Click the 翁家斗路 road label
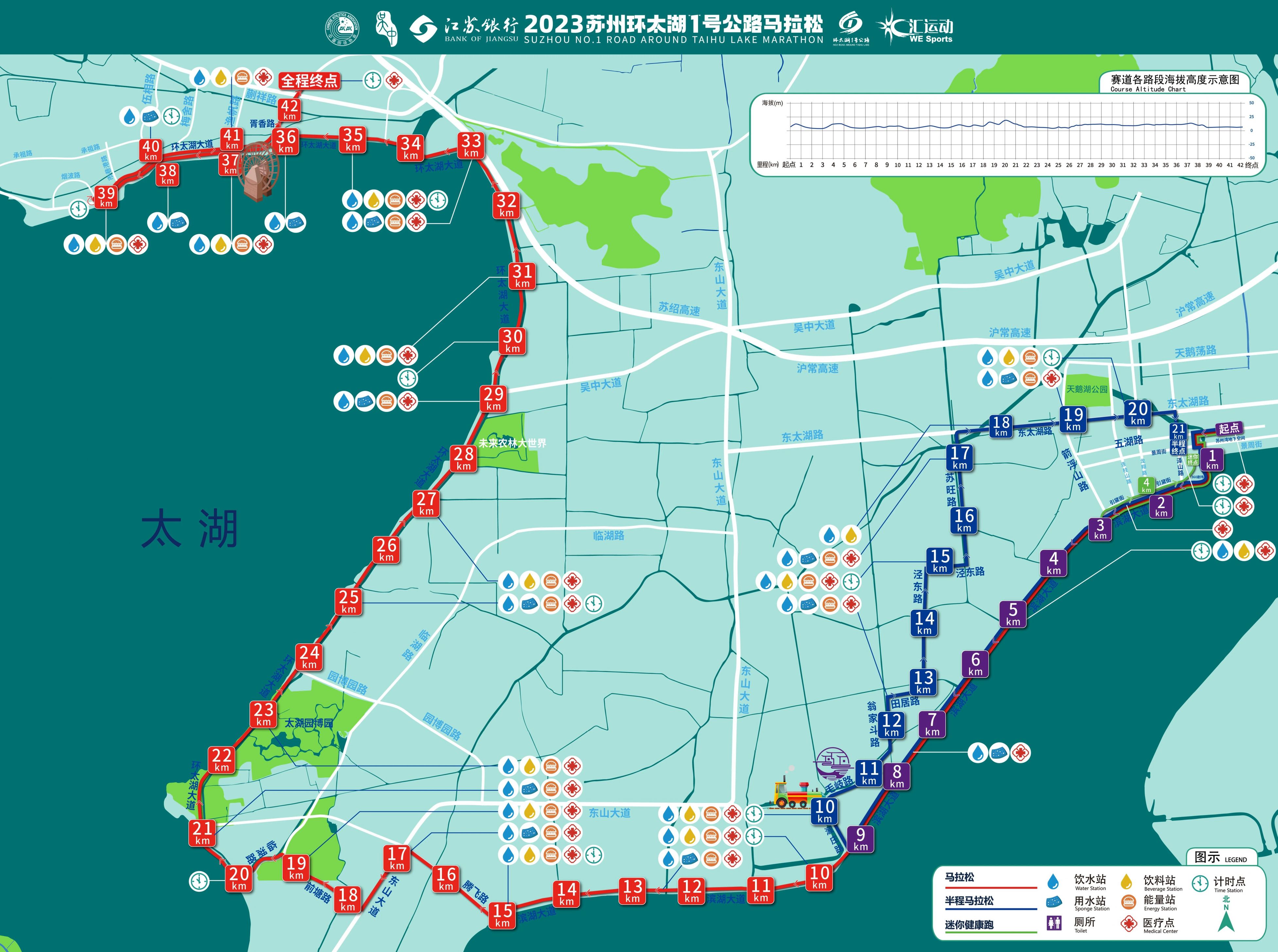 tap(873, 724)
